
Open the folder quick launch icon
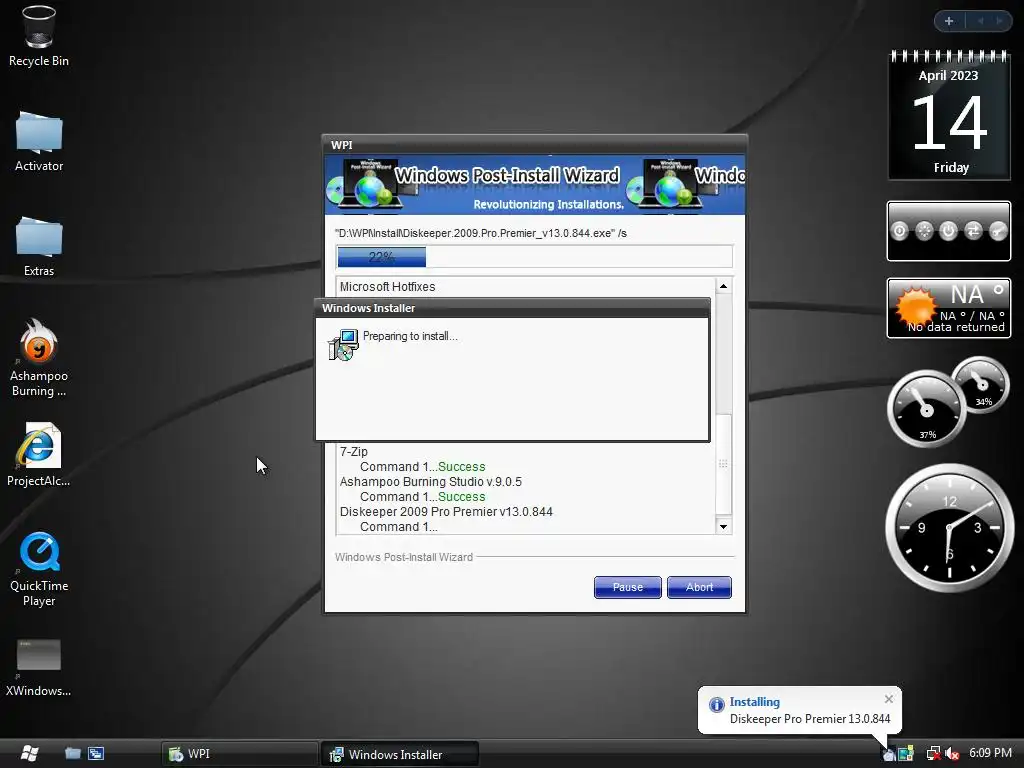click(72, 754)
